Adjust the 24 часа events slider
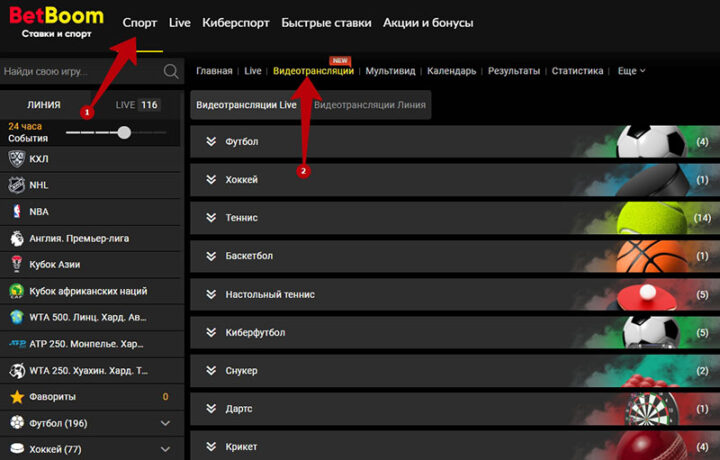The width and height of the screenshot is (720, 460). click(x=124, y=132)
